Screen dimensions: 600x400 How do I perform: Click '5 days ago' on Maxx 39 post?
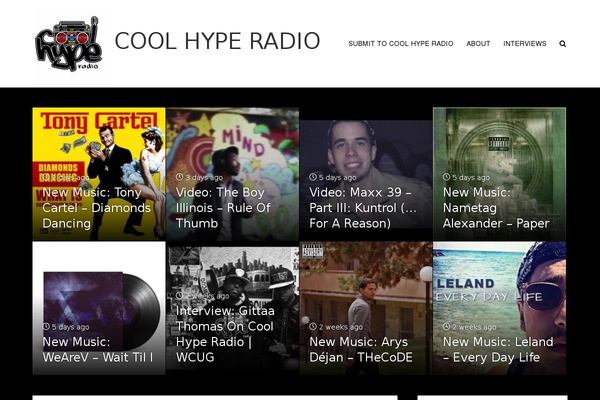pos(338,177)
